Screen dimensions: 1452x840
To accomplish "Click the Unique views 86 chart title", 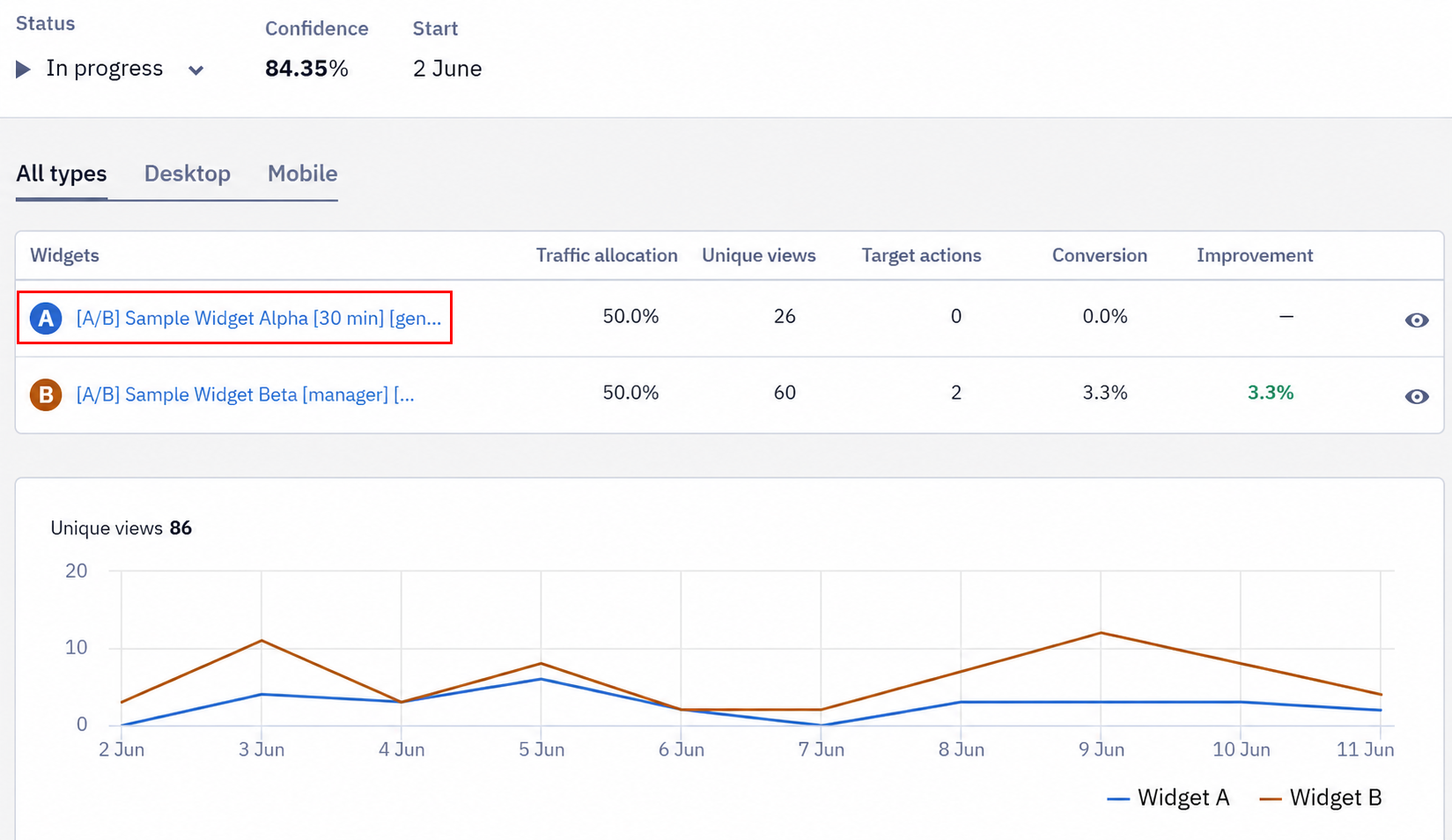I will [122, 528].
